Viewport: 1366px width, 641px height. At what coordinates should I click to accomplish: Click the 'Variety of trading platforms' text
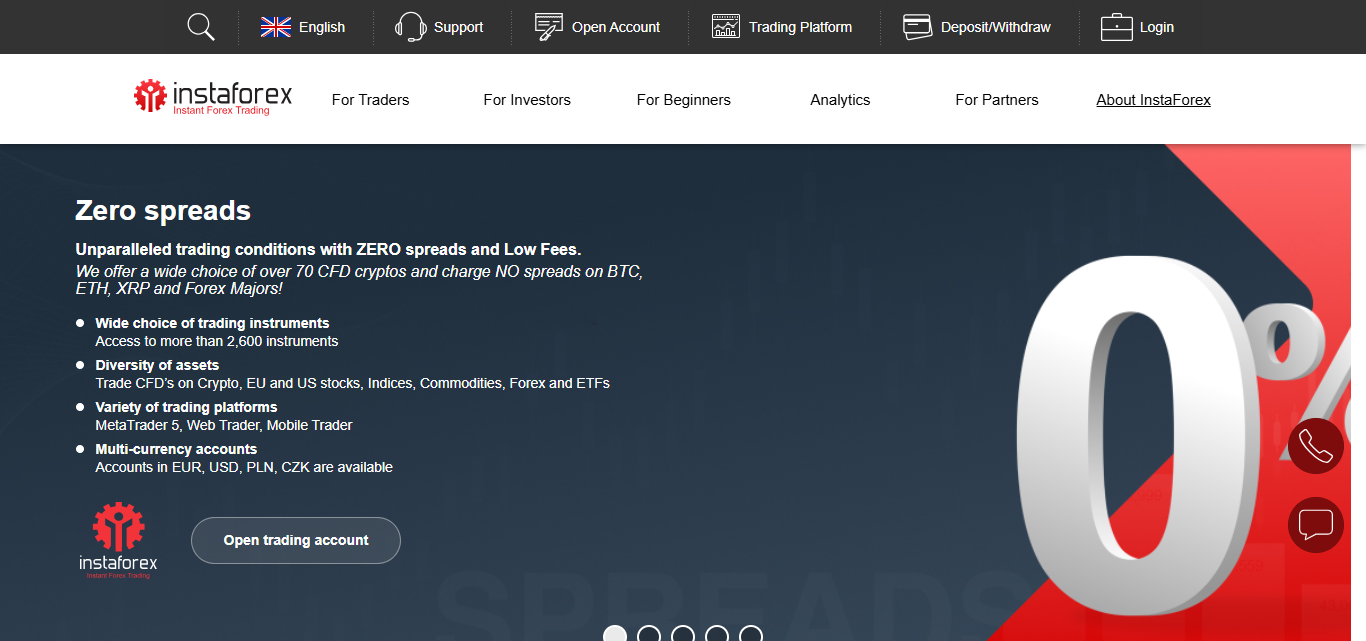pos(186,407)
